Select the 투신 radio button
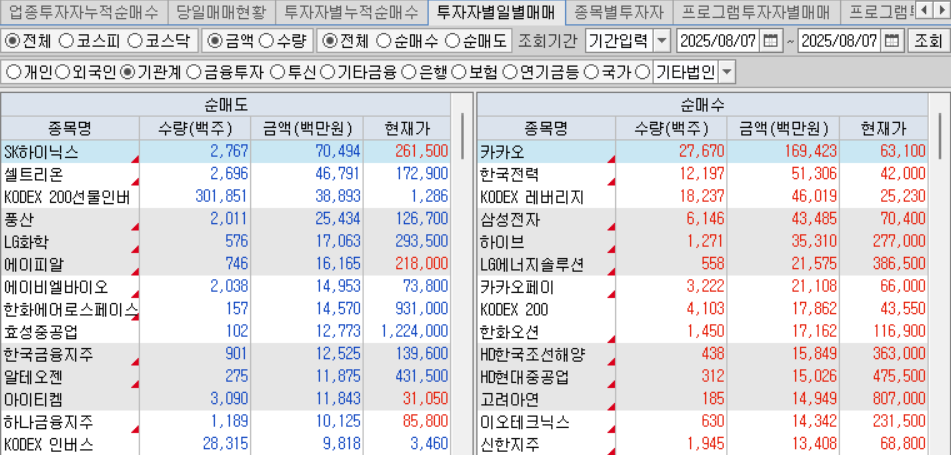Viewport: 951px width, 455px height. click(277, 73)
